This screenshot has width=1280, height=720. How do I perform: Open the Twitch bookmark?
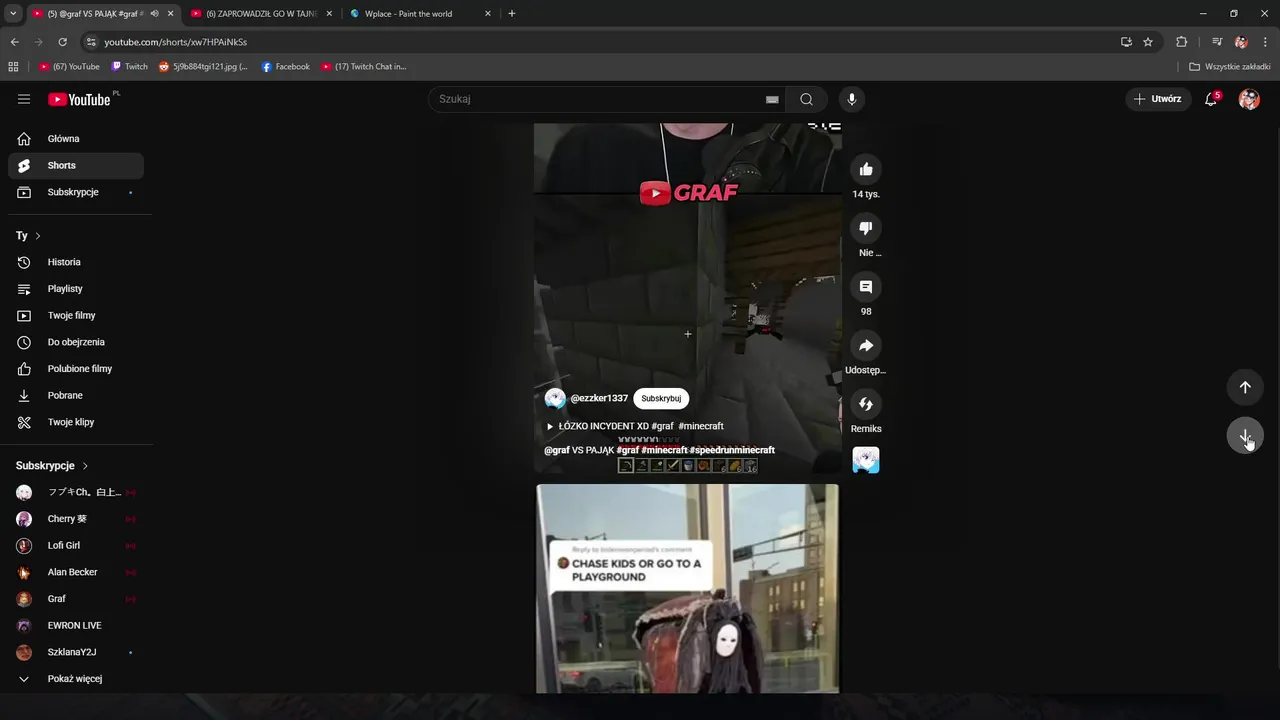coord(129,67)
